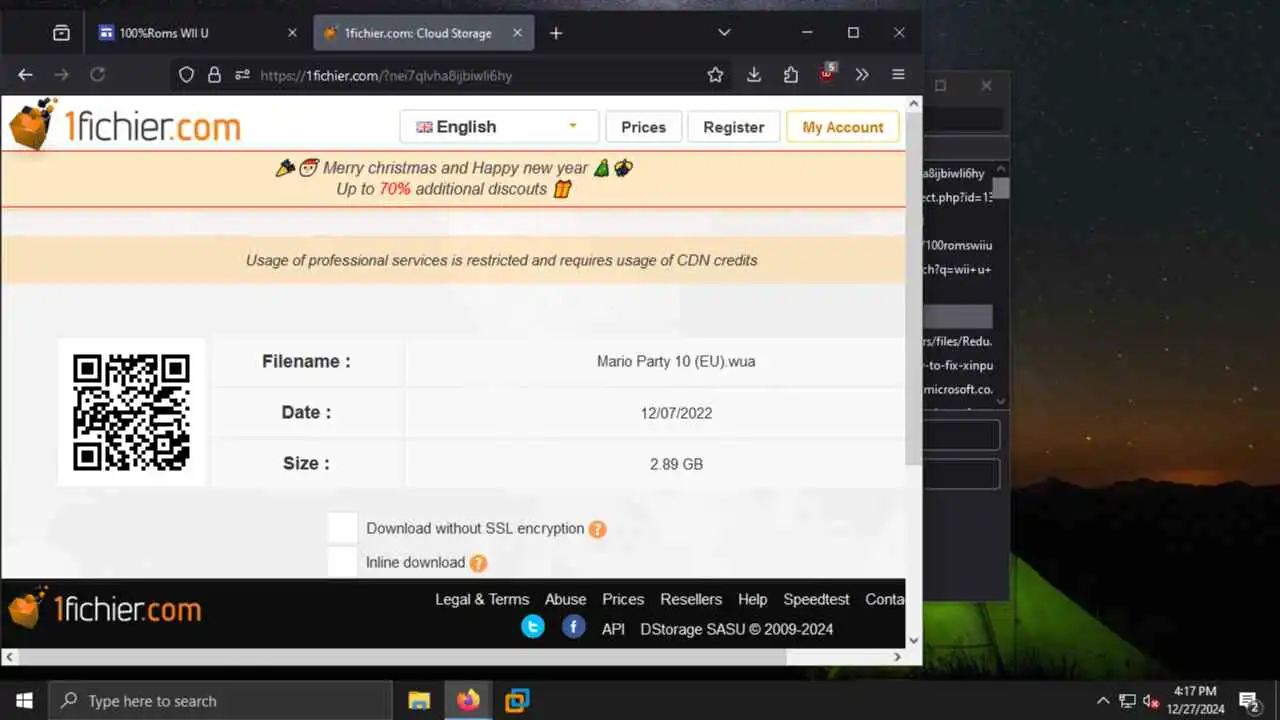Open the uBlock Origin extension icon
This screenshot has width=1280, height=720.
(828, 74)
